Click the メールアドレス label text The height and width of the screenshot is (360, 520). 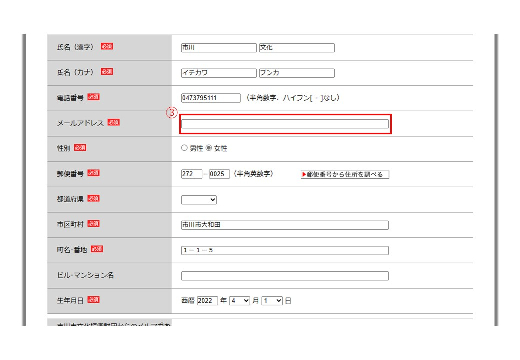[80, 123]
